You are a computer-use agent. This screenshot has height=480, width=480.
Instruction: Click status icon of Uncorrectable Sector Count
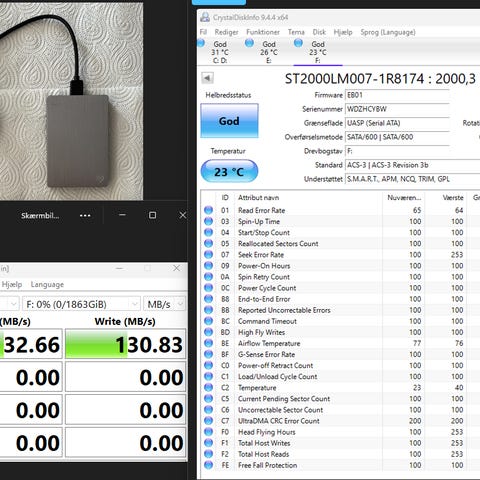209,409
